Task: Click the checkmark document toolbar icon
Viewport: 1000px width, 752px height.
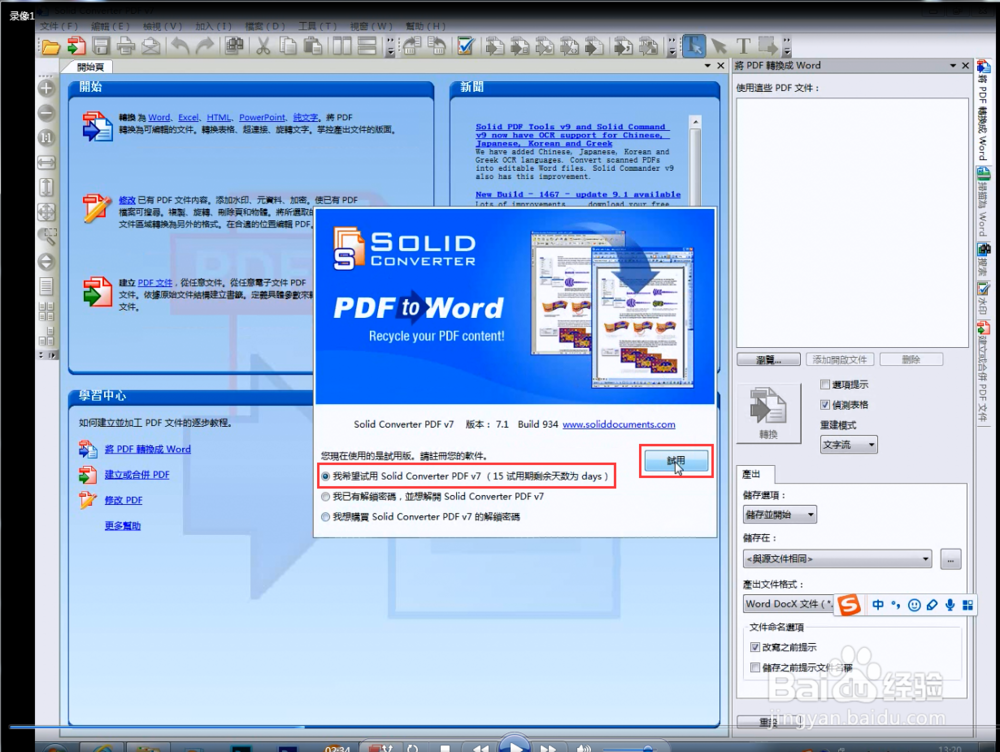Action: 466,47
